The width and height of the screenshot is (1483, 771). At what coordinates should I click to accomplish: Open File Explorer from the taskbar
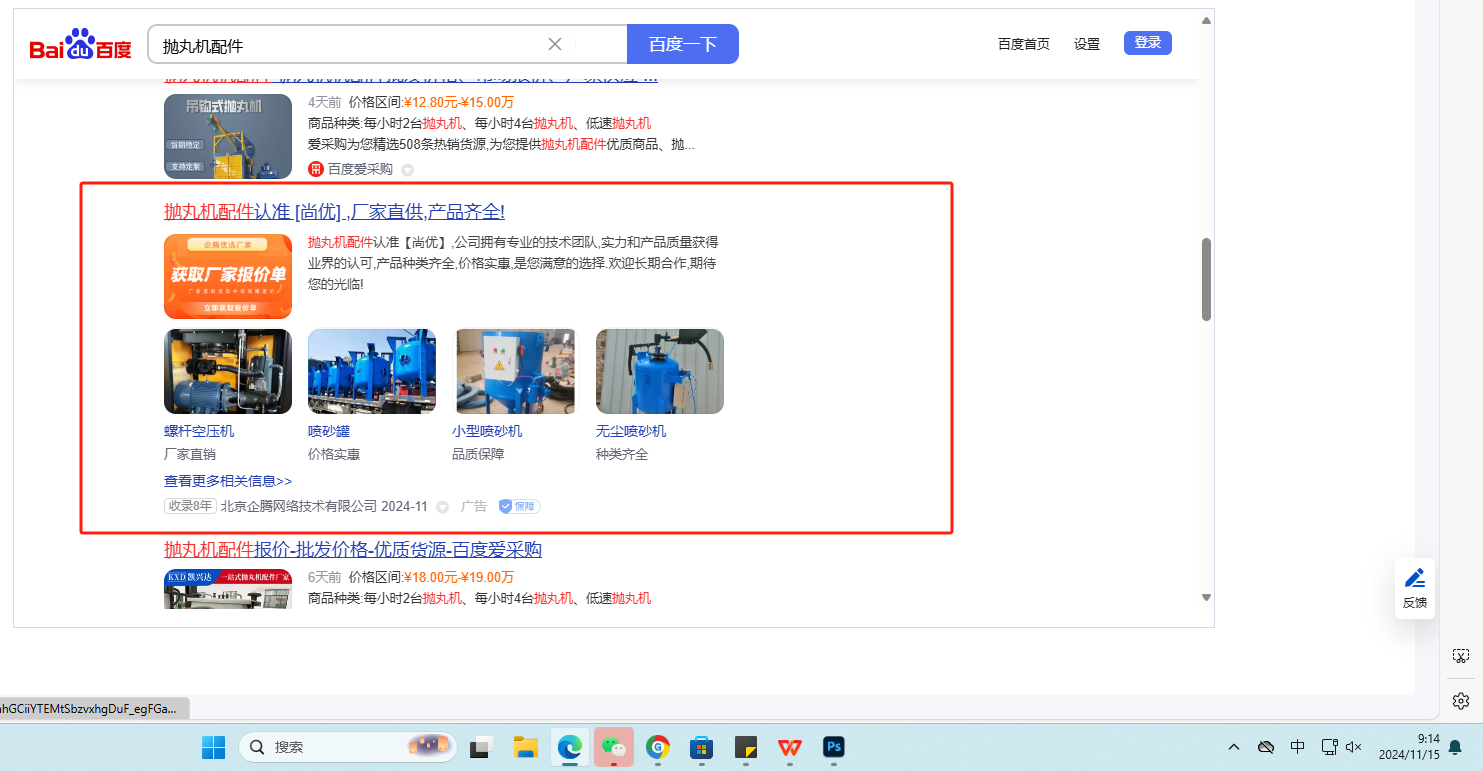(x=526, y=747)
